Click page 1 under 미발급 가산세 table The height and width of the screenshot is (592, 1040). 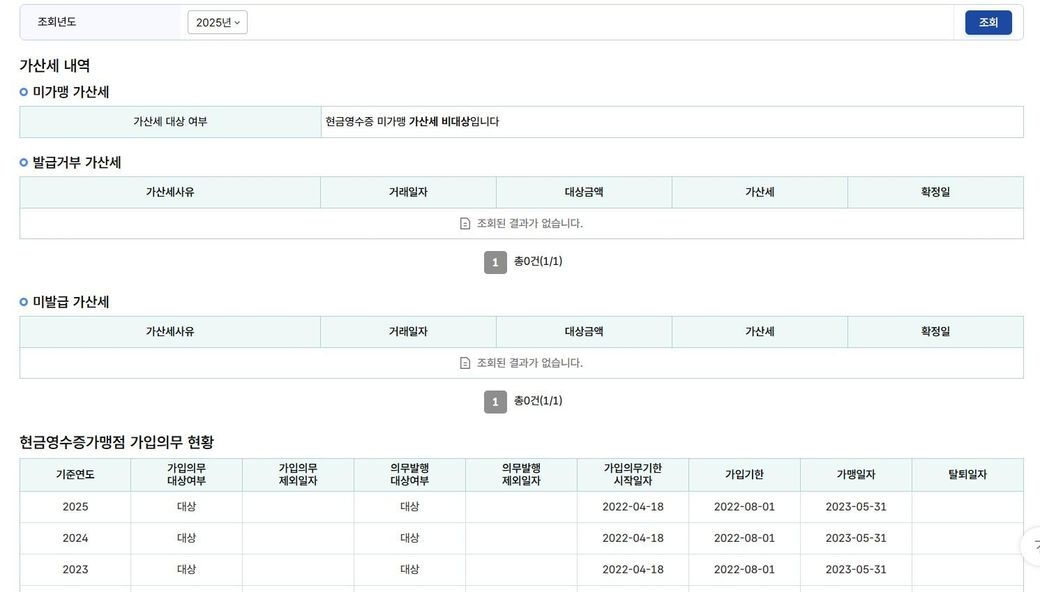click(x=495, y=402)
